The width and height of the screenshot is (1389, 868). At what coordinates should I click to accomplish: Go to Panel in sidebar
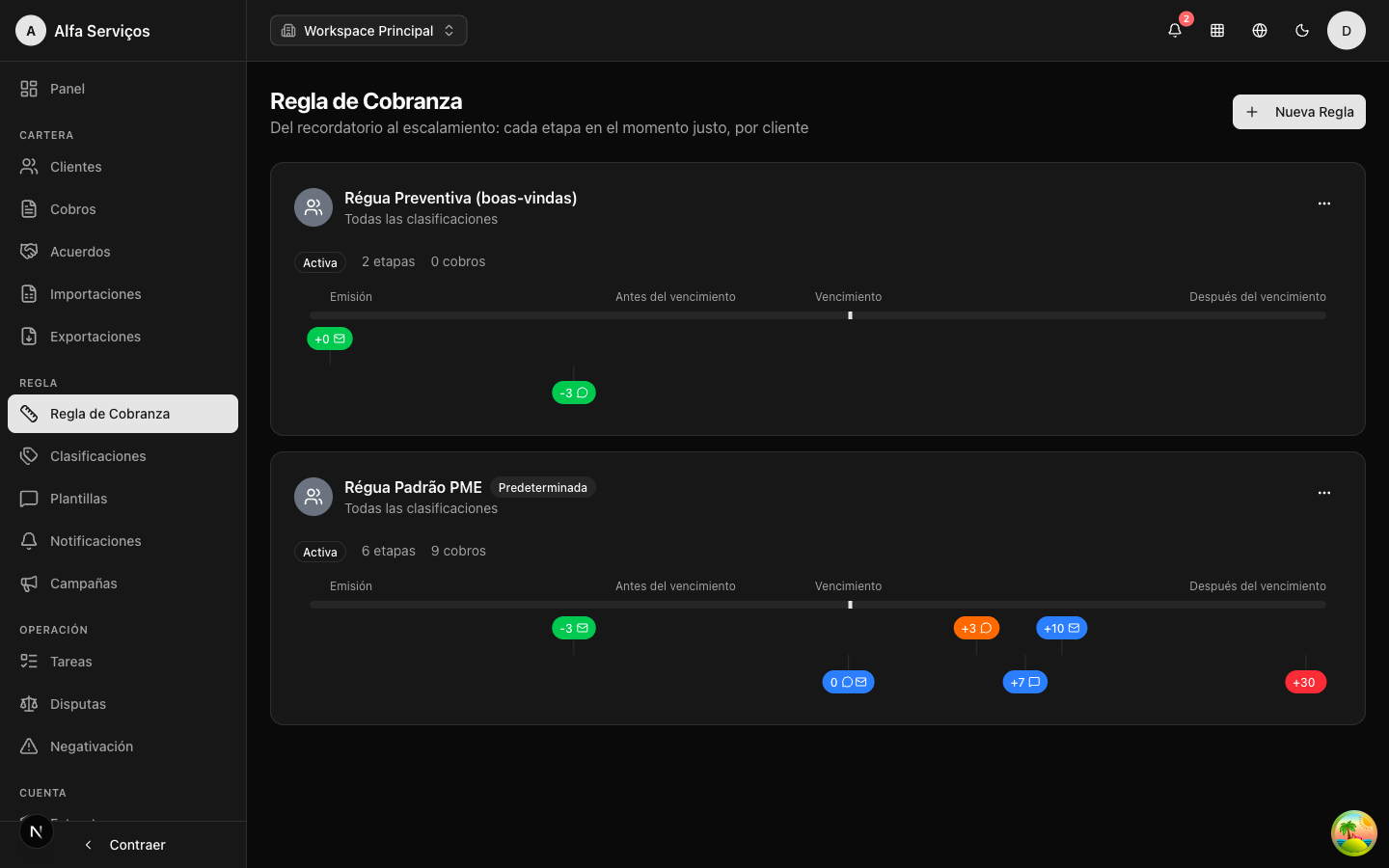123,89
